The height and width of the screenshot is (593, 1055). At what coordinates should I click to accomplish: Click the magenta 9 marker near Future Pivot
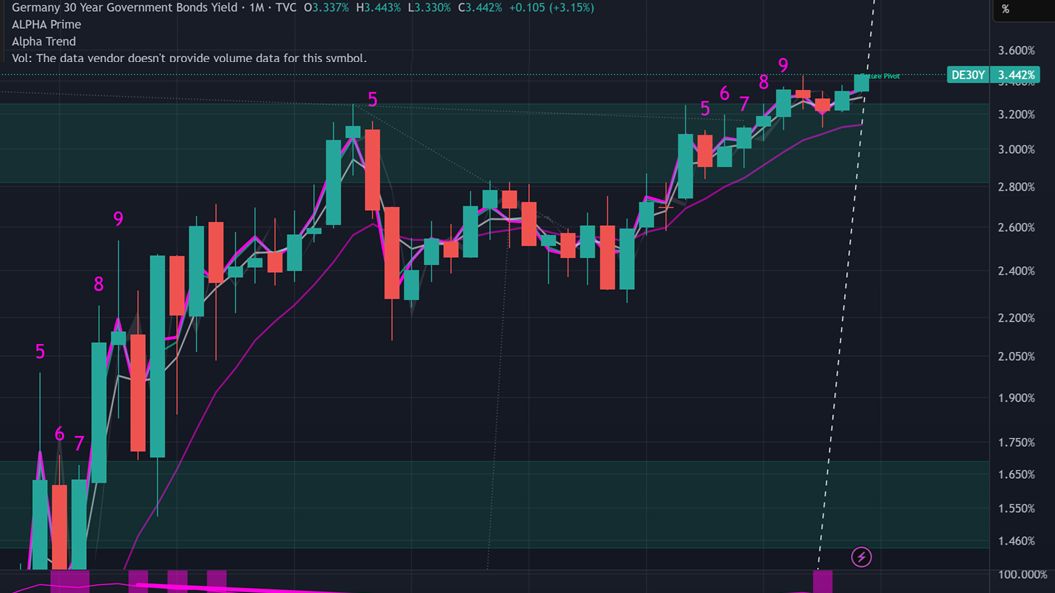coord(783,65)
